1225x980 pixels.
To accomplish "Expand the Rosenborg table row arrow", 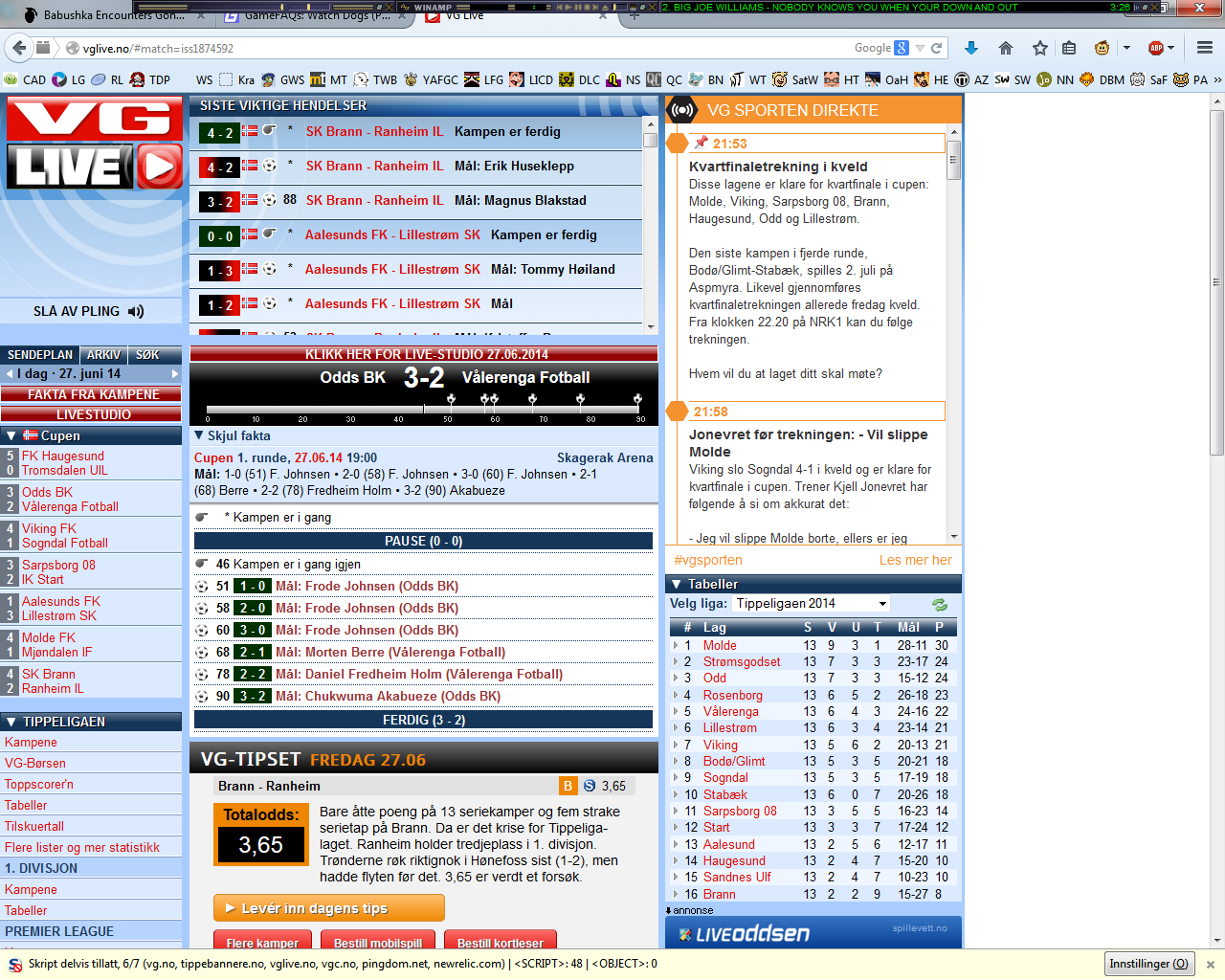I will (676, 695).
